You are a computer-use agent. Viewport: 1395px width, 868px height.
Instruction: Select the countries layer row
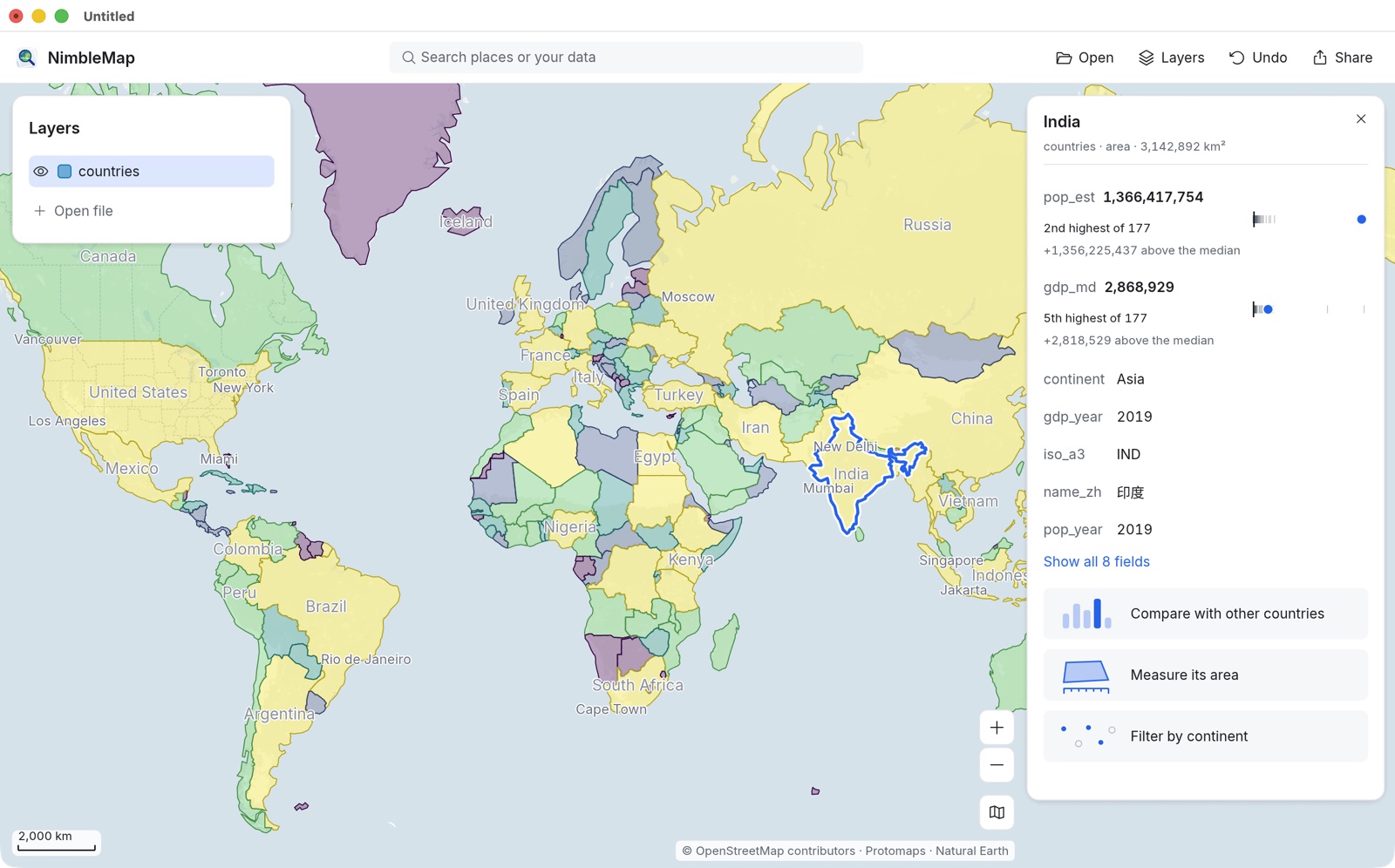tap(152, 172)
